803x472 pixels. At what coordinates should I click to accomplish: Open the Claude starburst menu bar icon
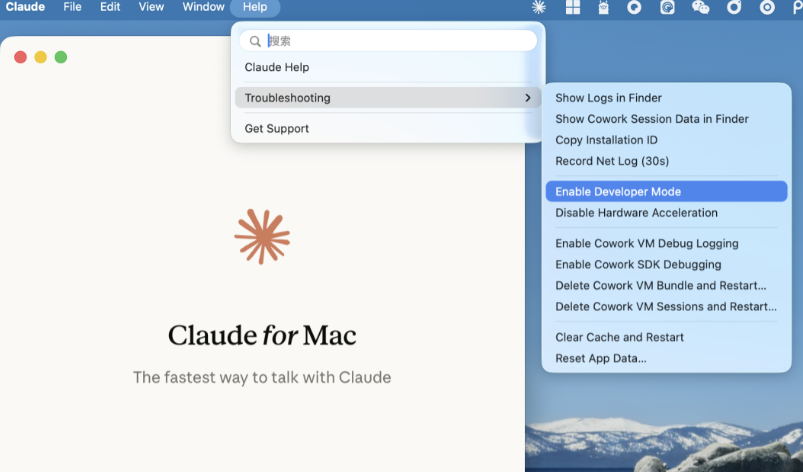tap(539, 7)
